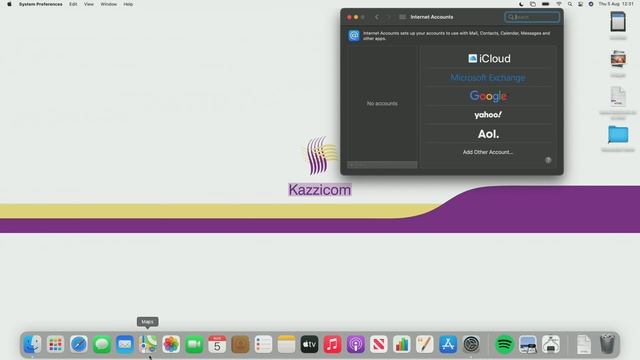Open Notes from the Dock

coord(287,344)
